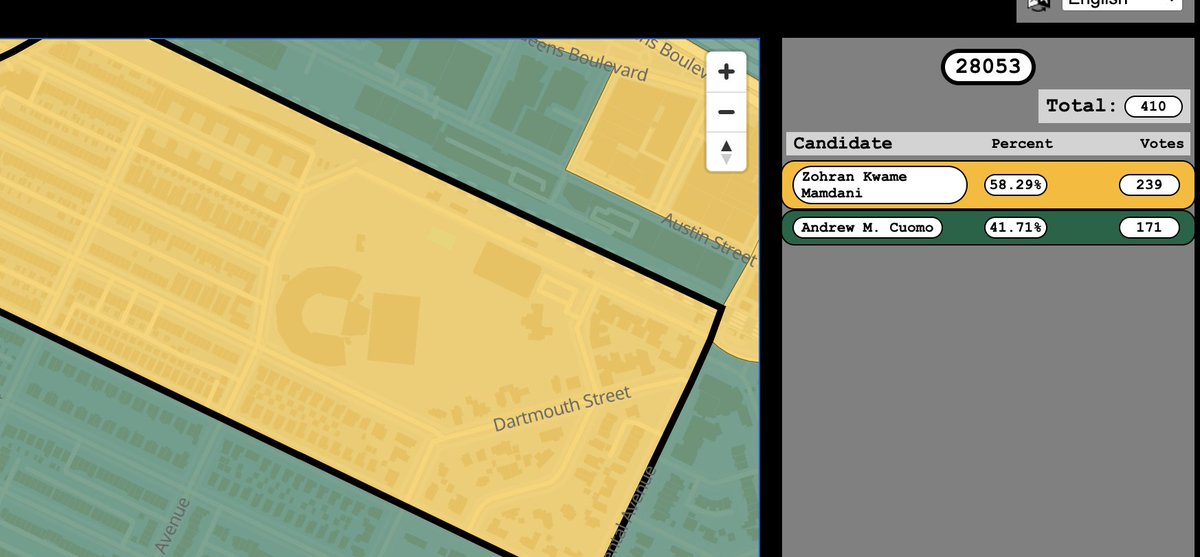Click Mamdani's 239 votes value

tap(1149, 184)
